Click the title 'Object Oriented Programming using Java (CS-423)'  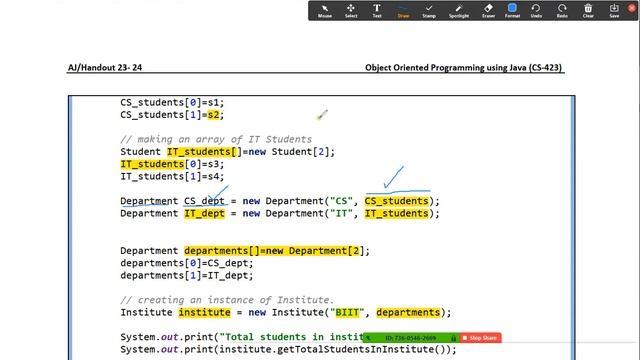[463, 68]
